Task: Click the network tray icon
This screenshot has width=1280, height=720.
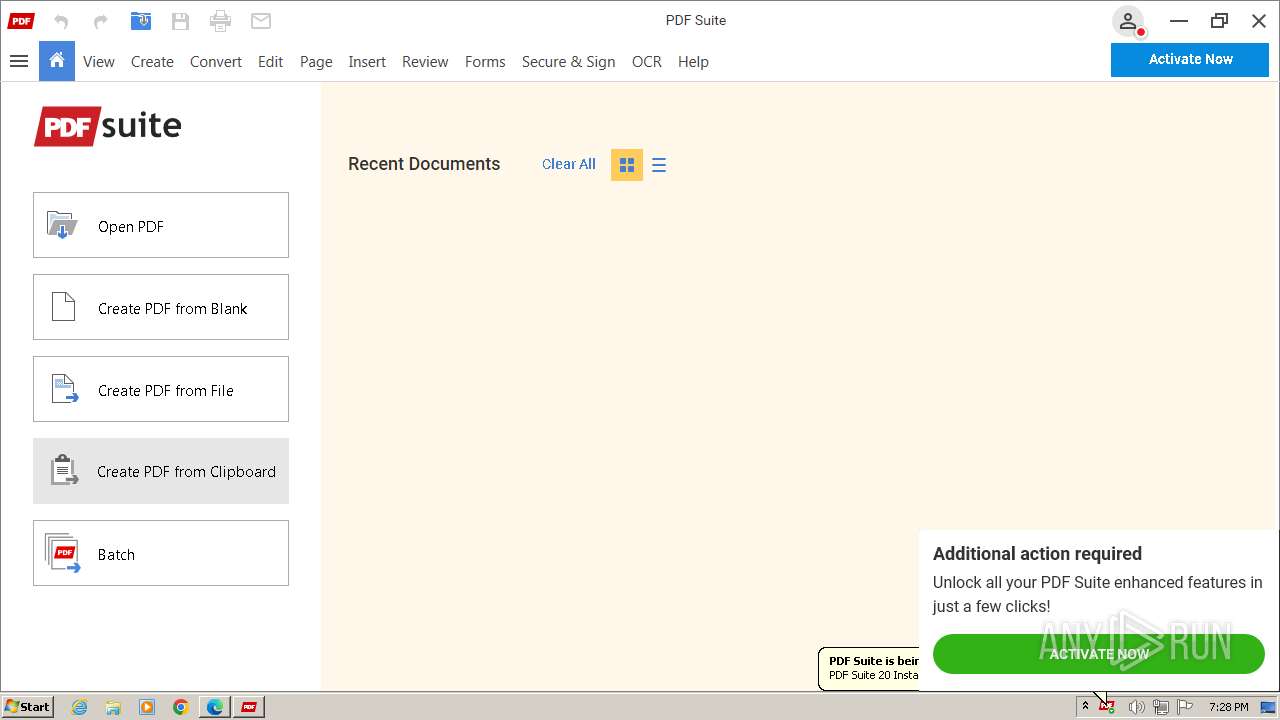Action: point(1160,707)
